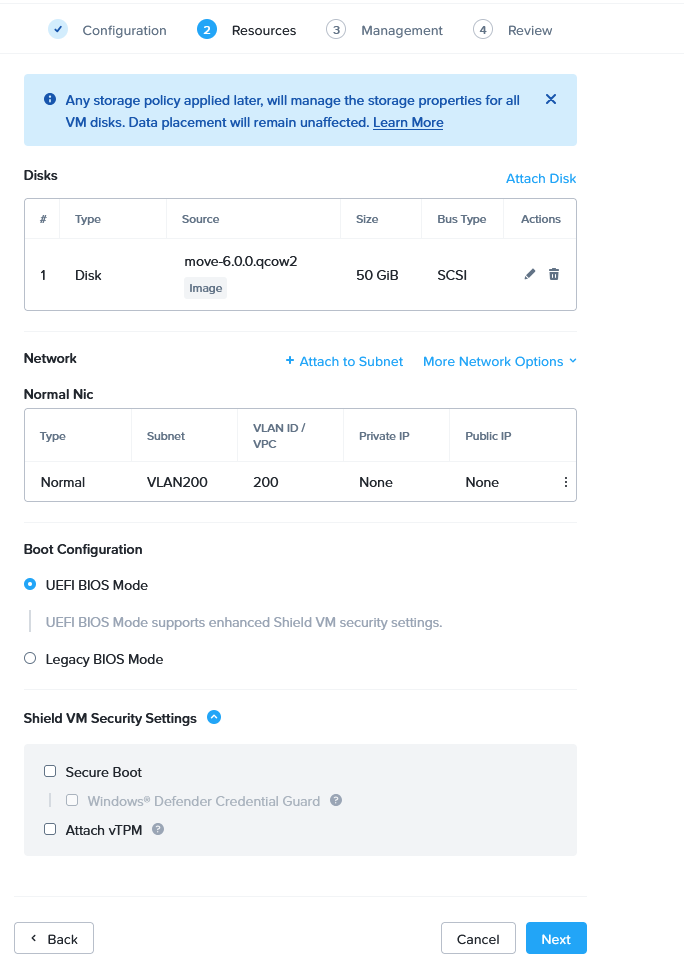Select UEFI BIOS Mode radio button
Image resolution: width=684 pixels, height=961 pixels.
coord(30,585)
